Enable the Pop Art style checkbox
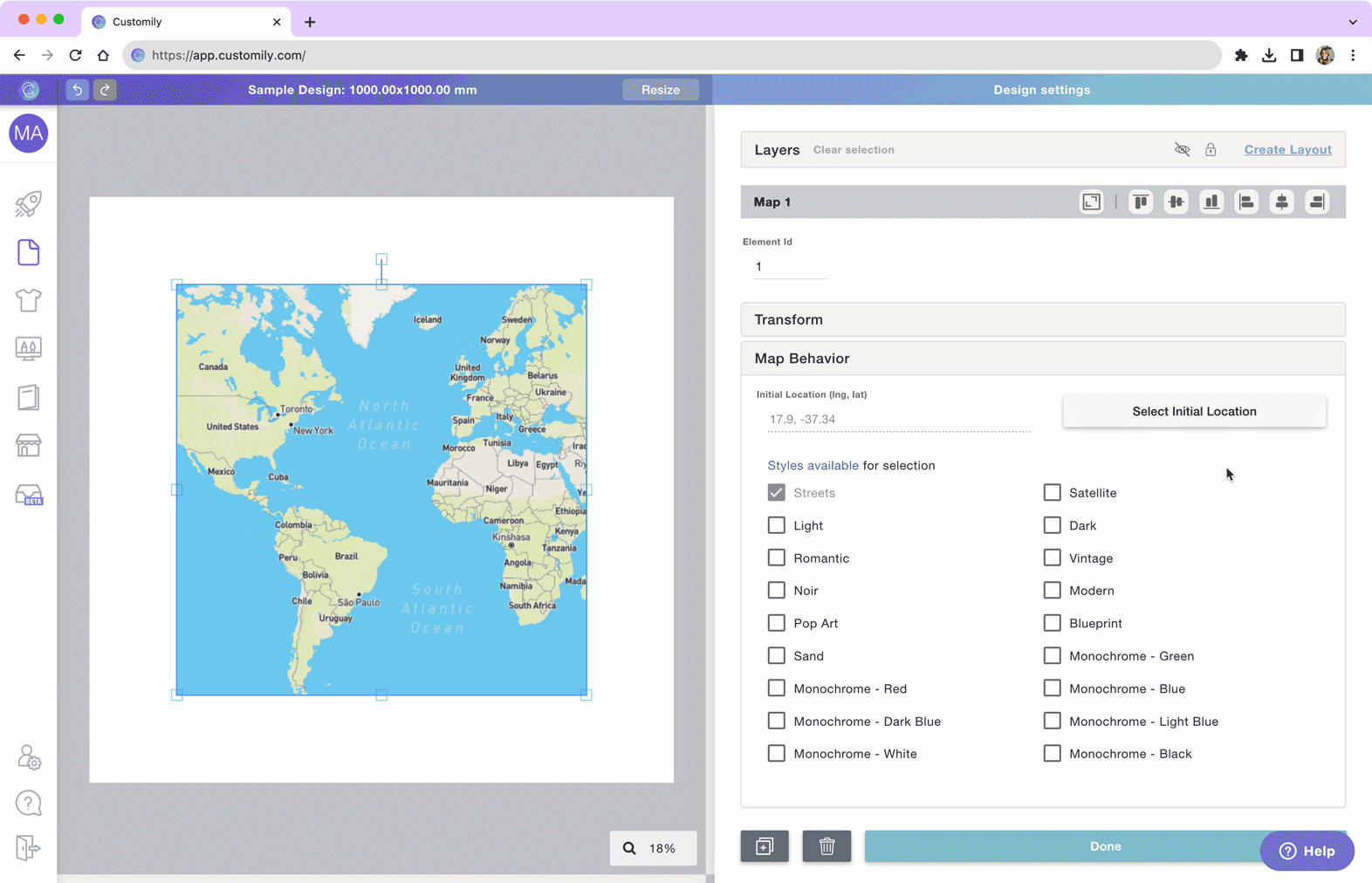Image resolution: width=1372 pixels, height=883 pixels. (x=776, y=623)
